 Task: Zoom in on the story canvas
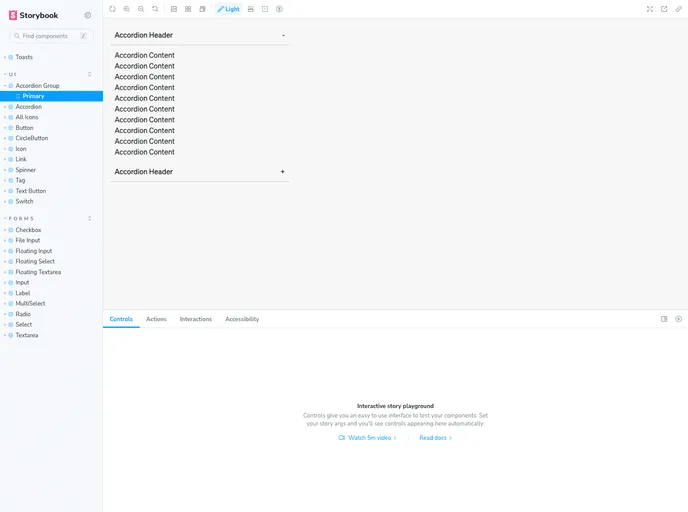point(126,9)
